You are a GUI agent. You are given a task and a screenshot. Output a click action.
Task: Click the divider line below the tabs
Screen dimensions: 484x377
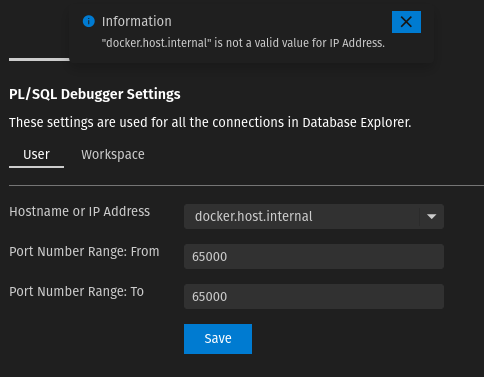[x=246, y=185]
